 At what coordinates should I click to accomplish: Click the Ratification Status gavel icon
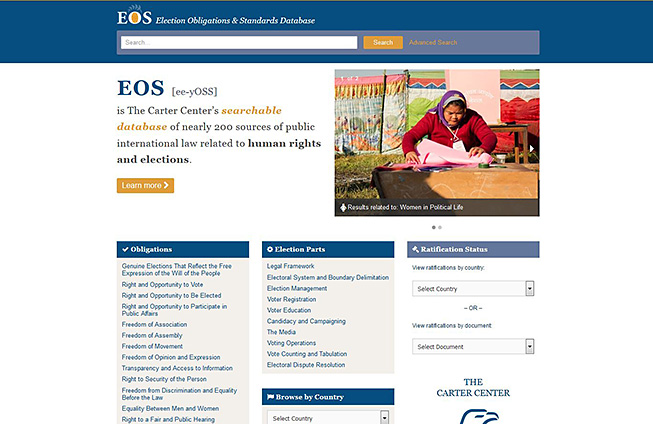coord(415,249)
